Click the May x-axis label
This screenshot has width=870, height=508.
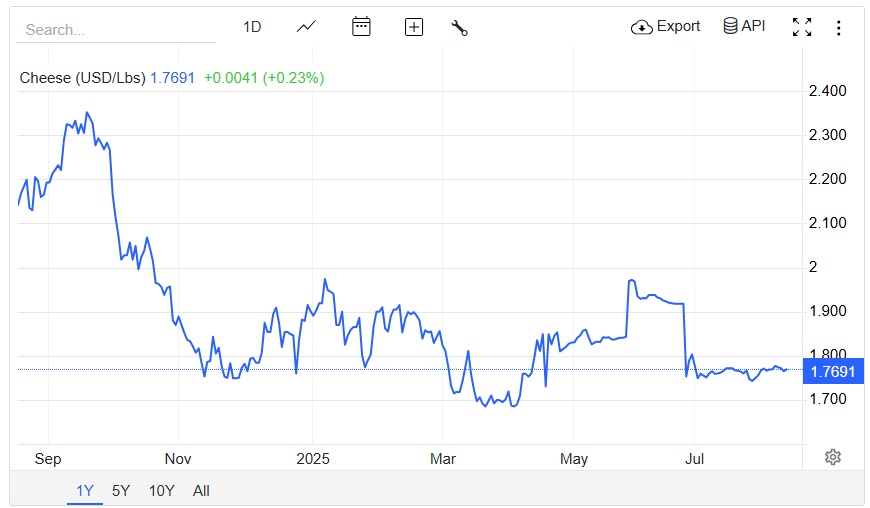[x=574, y=459]
